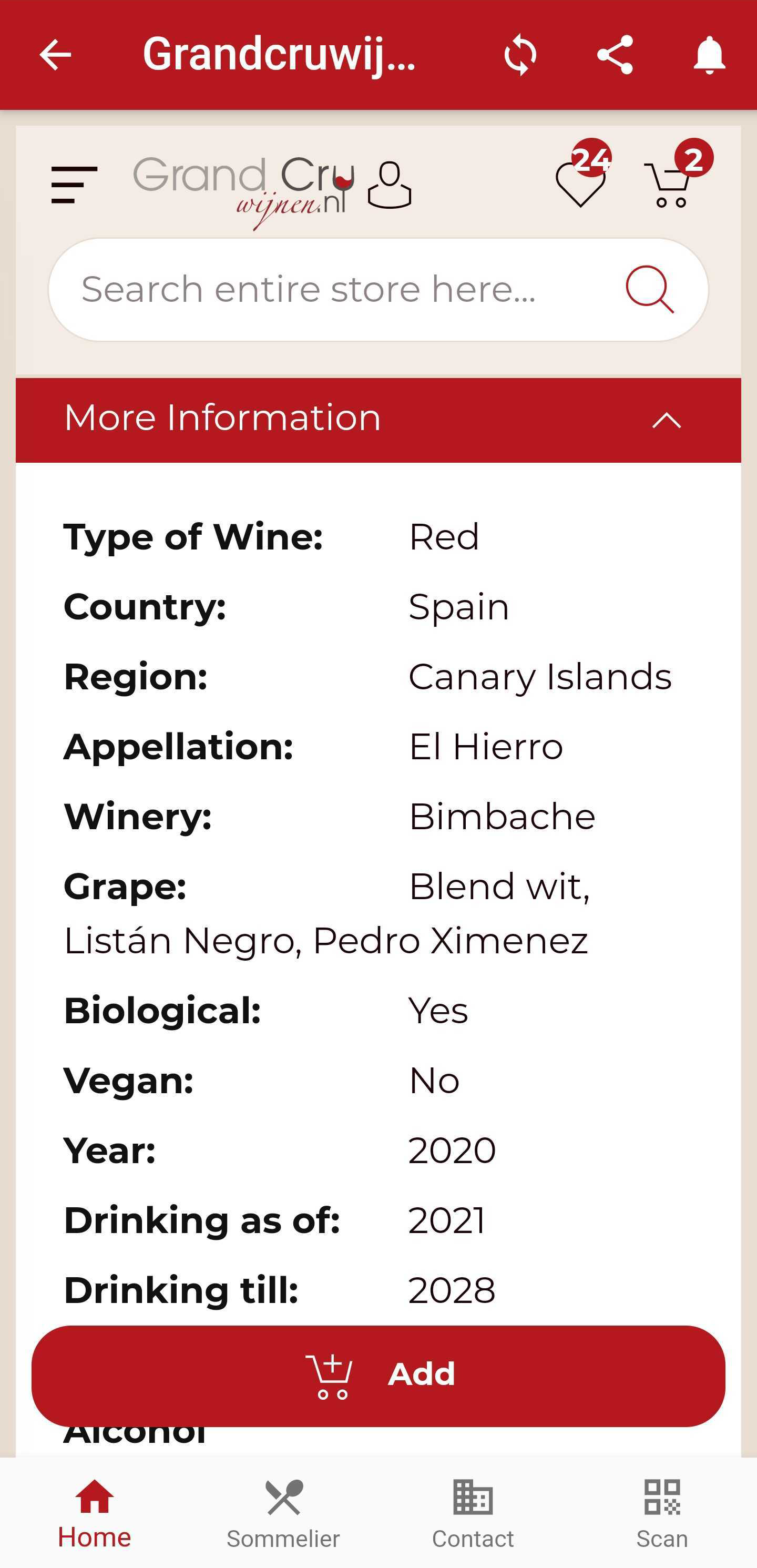The height and width of the screenshot is (1568, 757).
Task: Tap the Grandcruwij... page title
Action: [279, 55]
